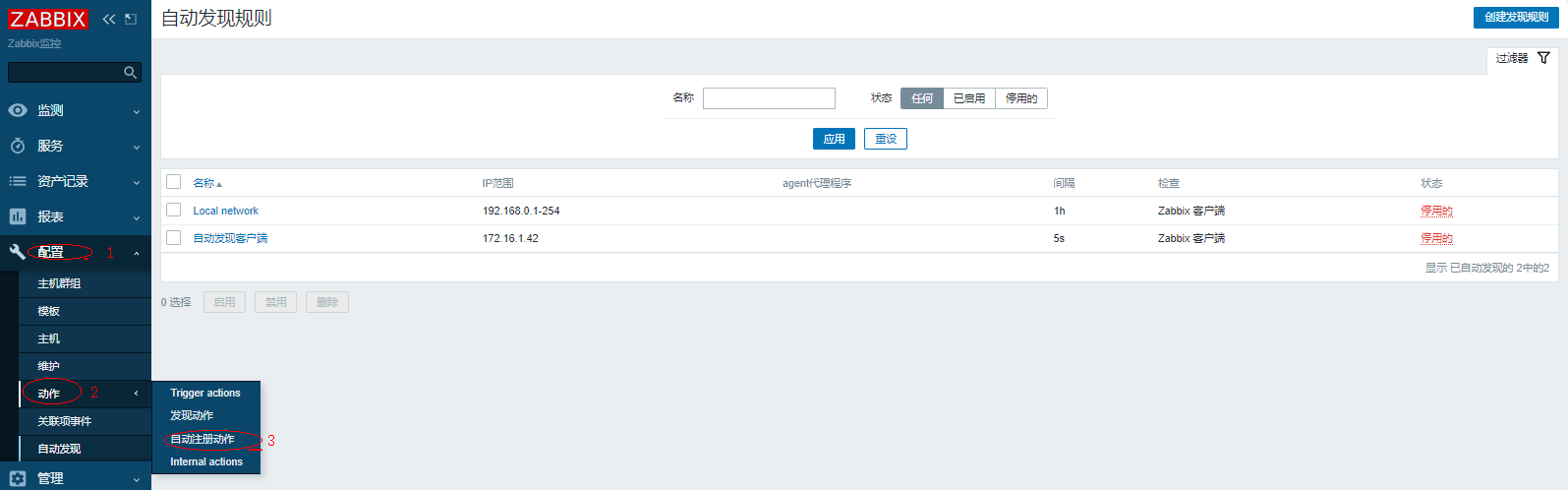This screenshot has width=1568, height=490.
Task: Click the filter funnel icon
Action: point(1543,58)
